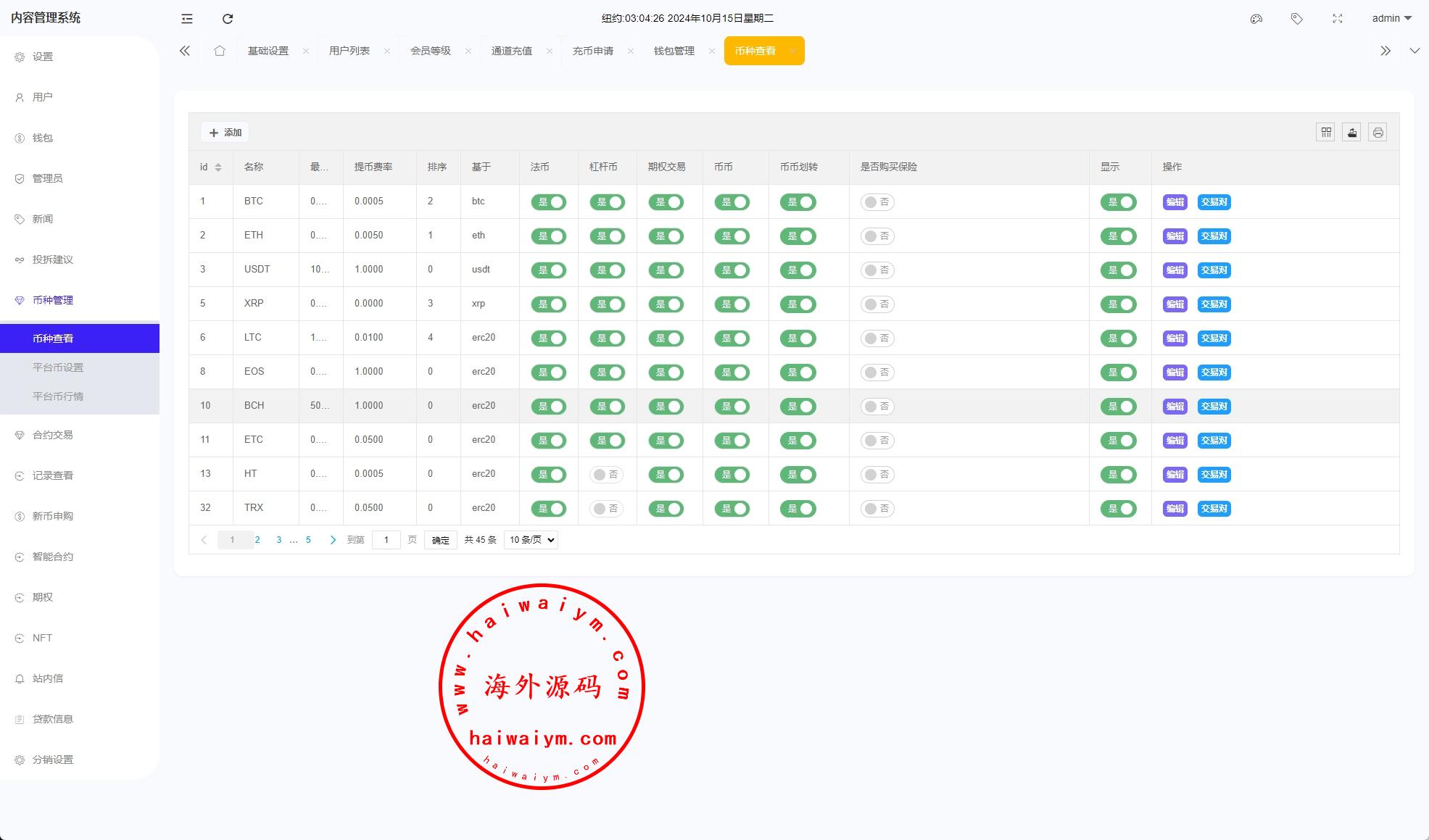Image resolution: width=1429 pixels, height=840 pixels.
Task: Open 平台币设置 in sidebar submenu
Action: click(58, 367)
